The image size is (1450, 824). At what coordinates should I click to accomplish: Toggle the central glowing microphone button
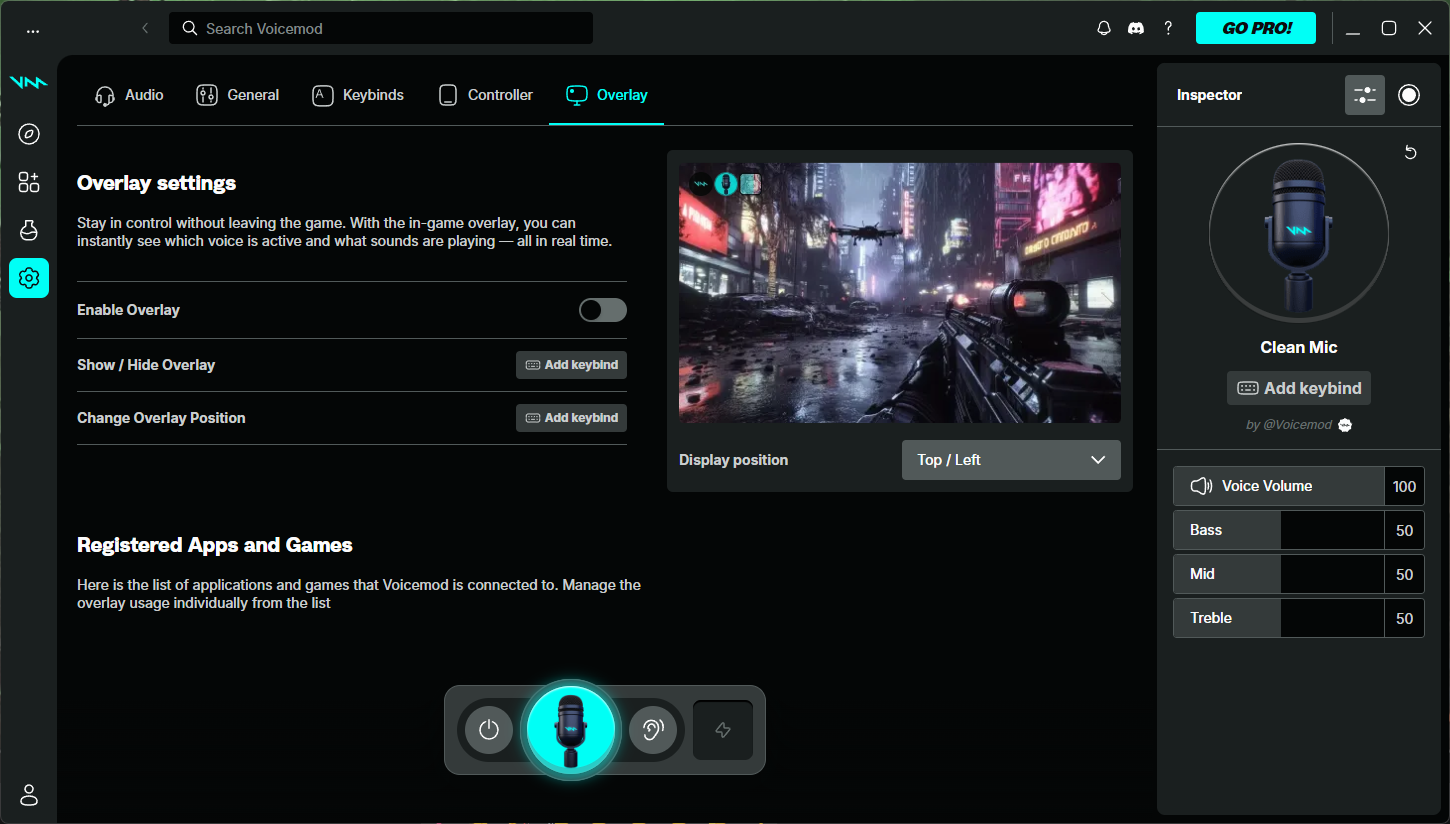pos(571,730)
